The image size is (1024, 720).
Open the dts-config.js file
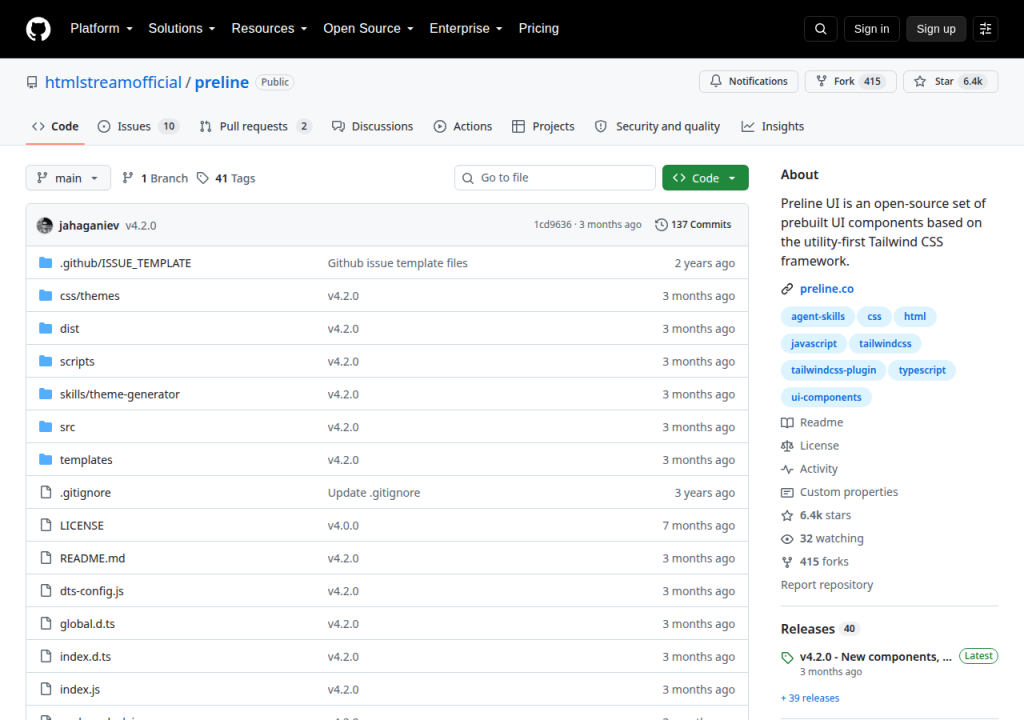point(91,591)
